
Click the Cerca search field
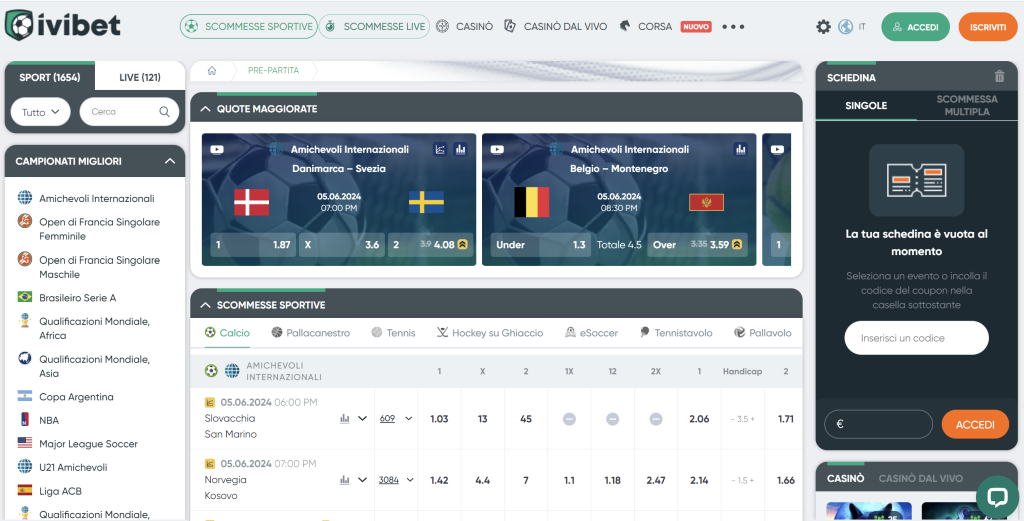[x=129, y=112]
